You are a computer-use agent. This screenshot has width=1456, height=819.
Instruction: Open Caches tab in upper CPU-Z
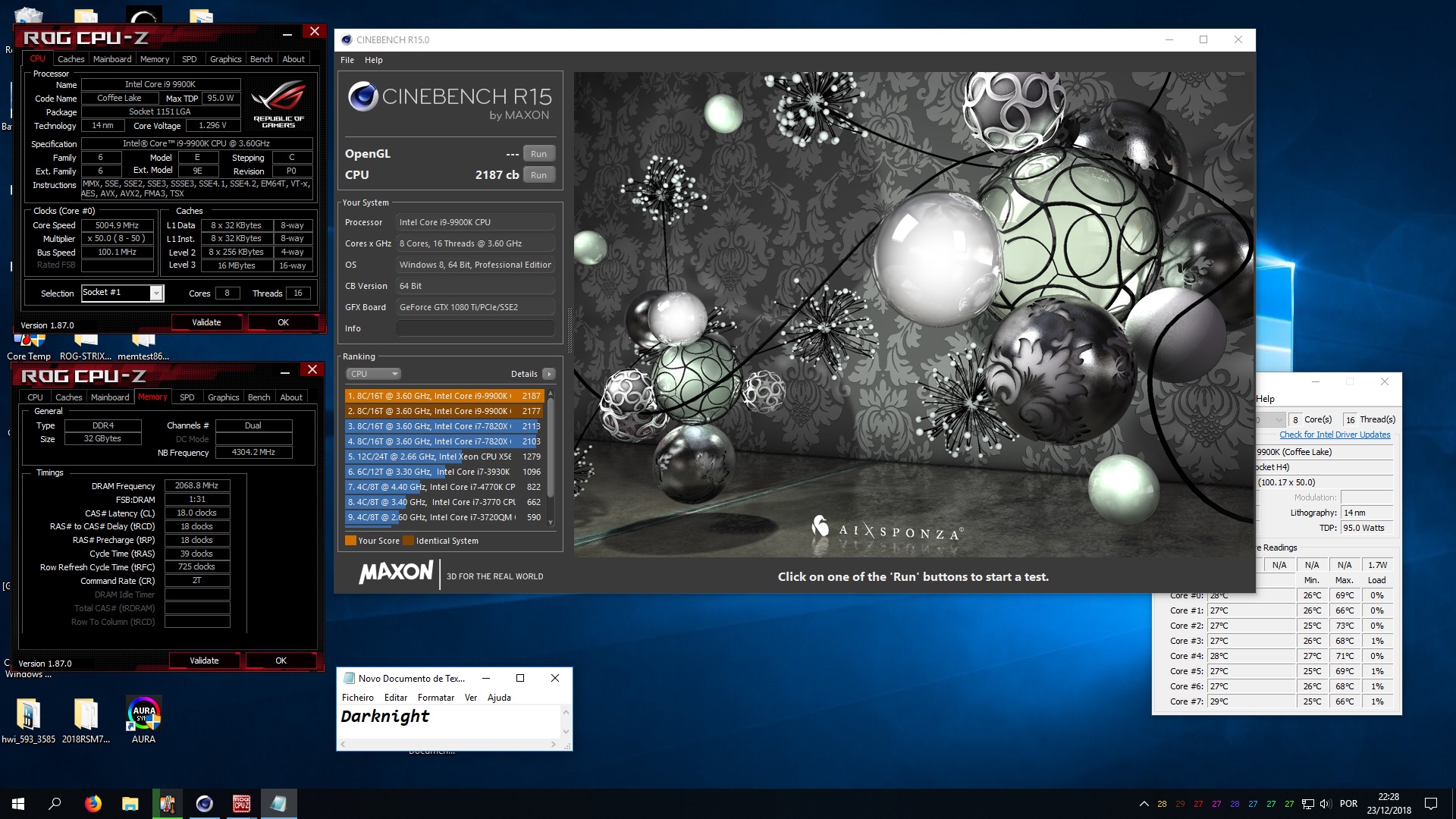tap(71, 59)
